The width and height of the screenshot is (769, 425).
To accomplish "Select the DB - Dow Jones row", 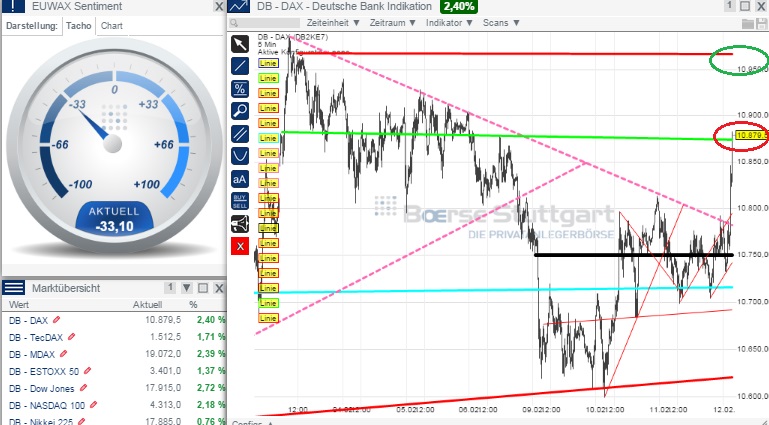I will pyautogui.click(x=114, y=388).
